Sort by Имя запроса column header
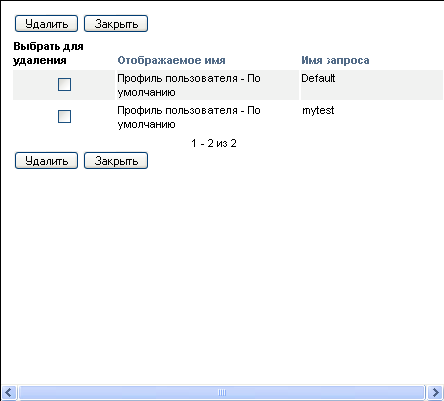Screen dimensions: 444x401 [335, 60]
